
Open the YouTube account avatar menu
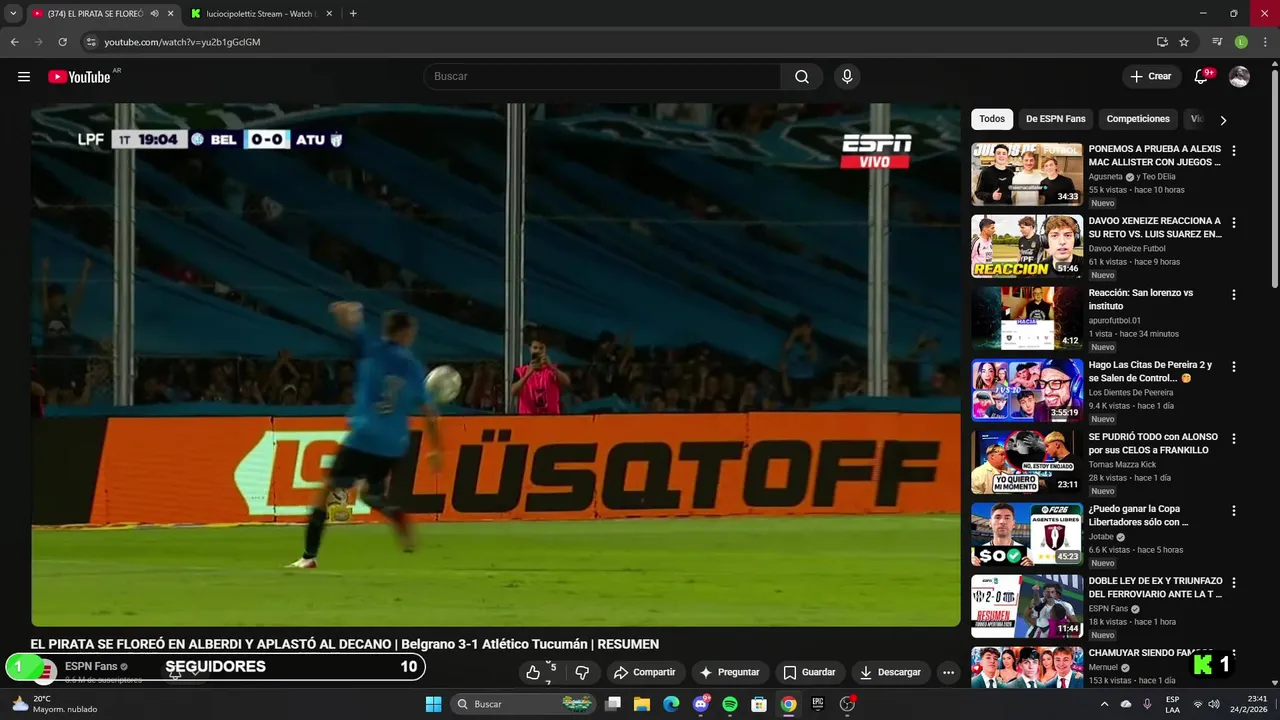[1239, 77]
